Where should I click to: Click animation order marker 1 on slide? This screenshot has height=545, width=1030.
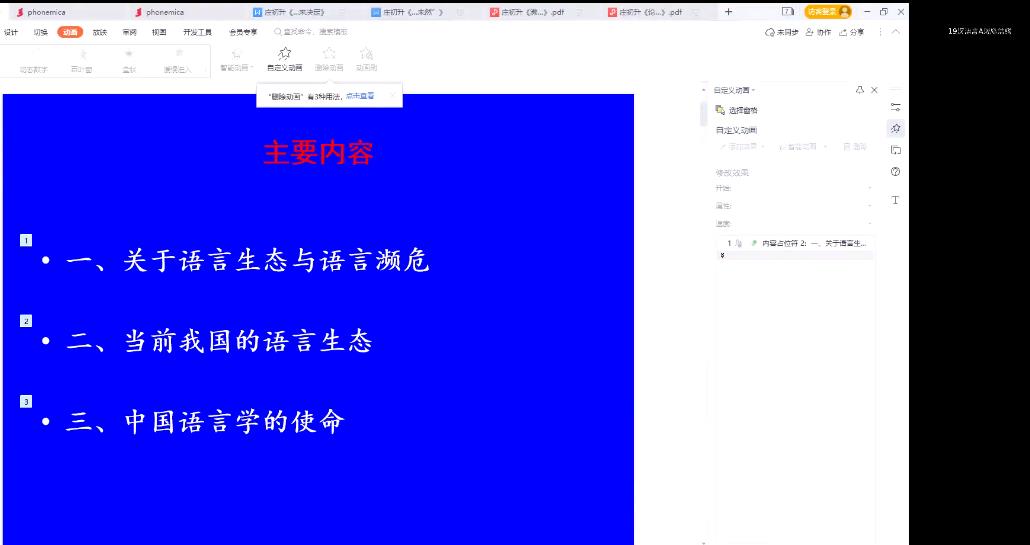click(x=27, y=240)
